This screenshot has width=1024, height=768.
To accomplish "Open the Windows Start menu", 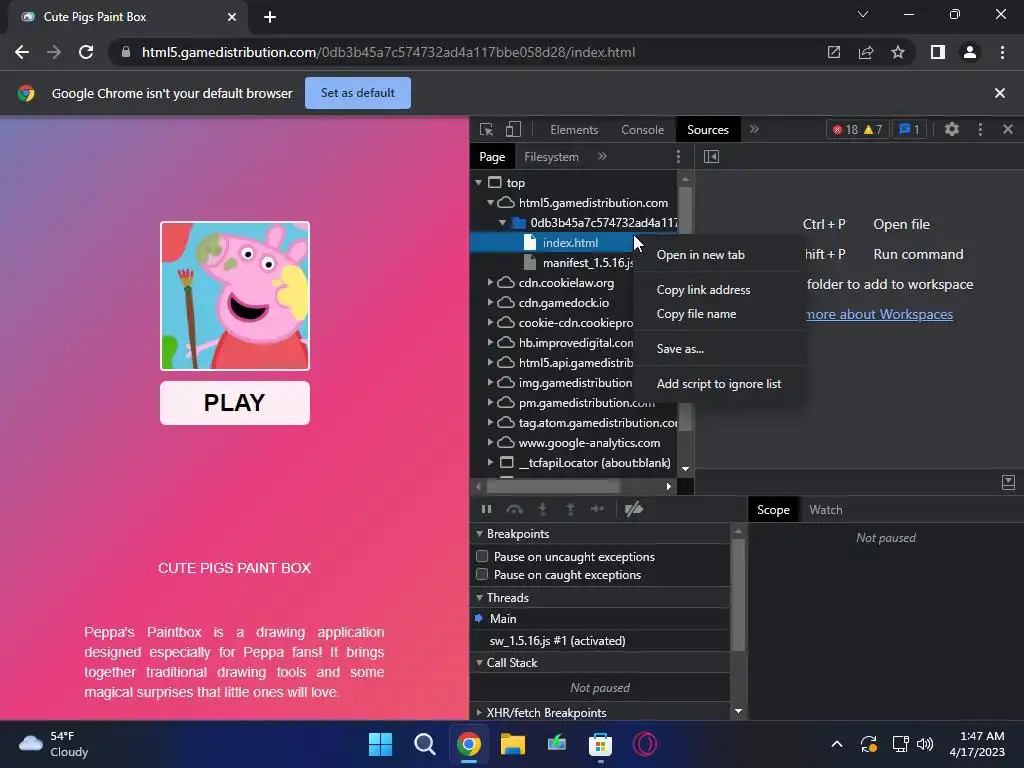I will click(381, 744).
